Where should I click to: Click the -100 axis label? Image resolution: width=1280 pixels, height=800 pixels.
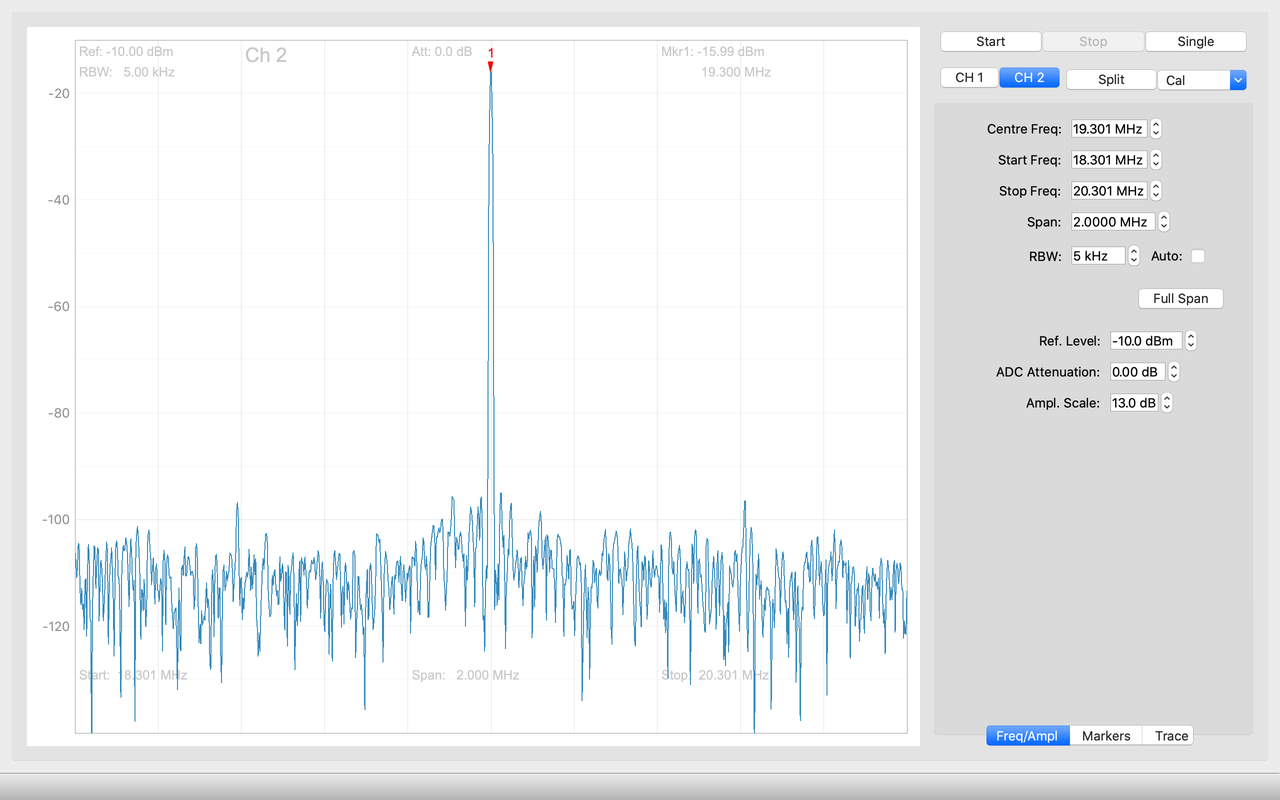click(55, 519)
